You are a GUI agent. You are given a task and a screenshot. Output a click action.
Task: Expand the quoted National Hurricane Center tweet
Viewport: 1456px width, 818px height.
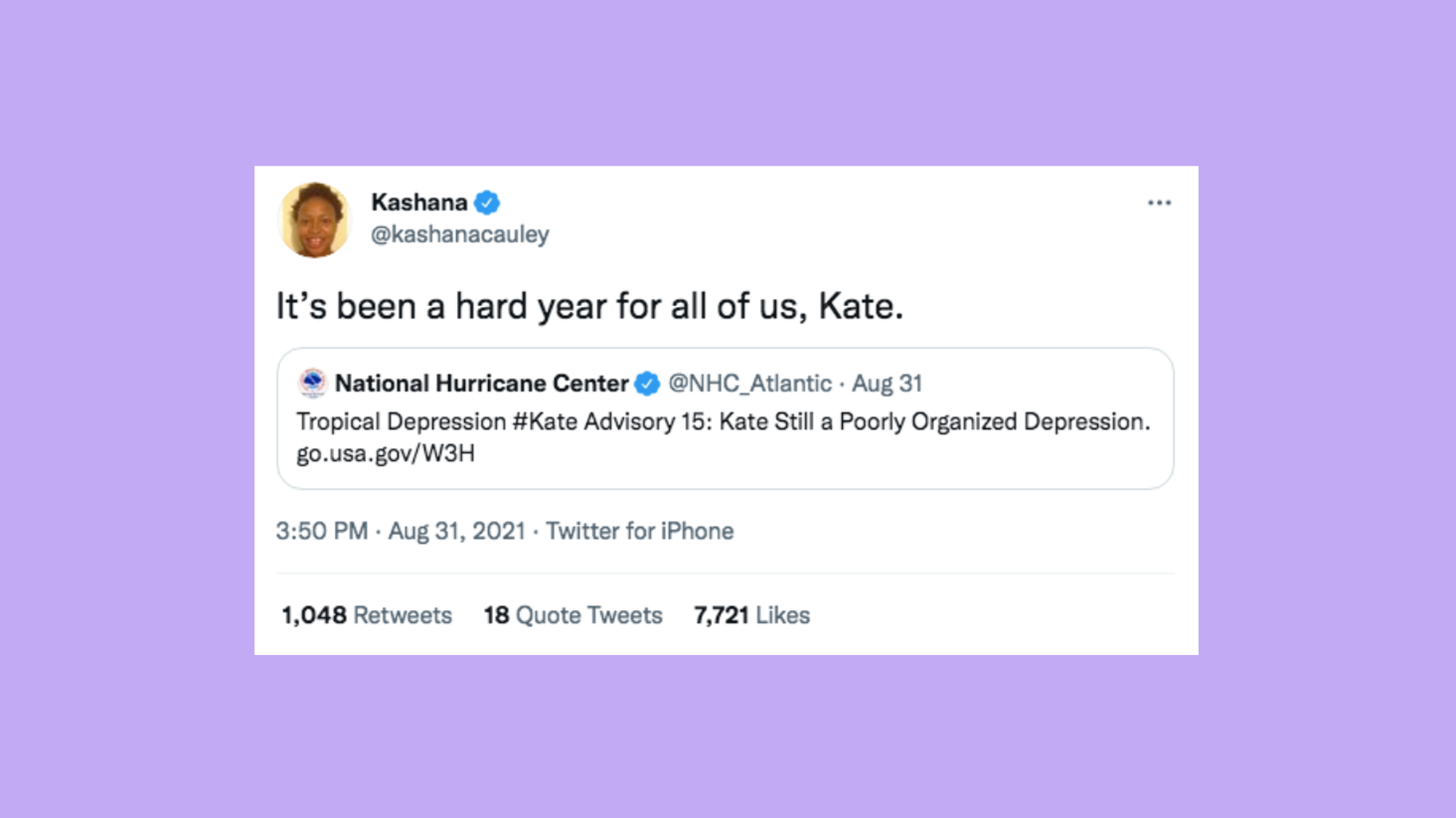click(725, 419)
